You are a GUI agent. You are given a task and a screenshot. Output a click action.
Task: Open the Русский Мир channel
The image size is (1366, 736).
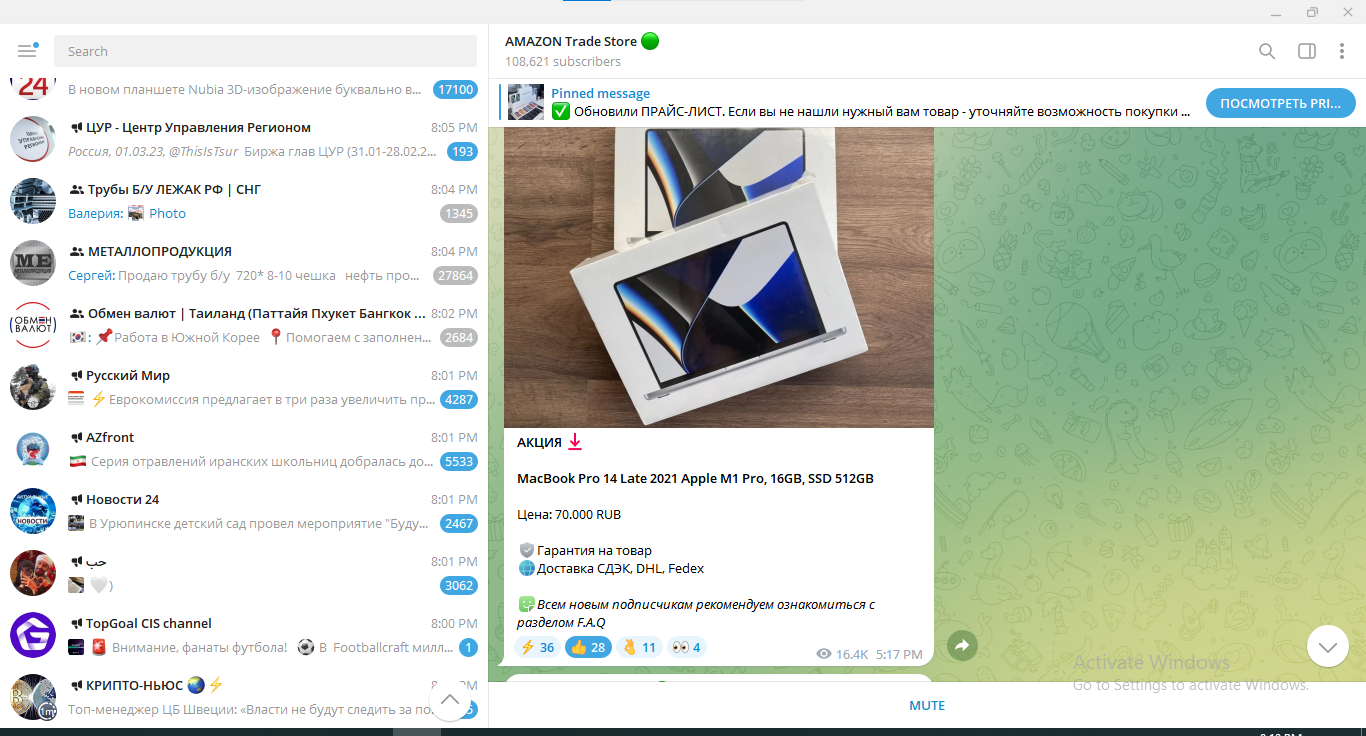(x=244, y=386)
